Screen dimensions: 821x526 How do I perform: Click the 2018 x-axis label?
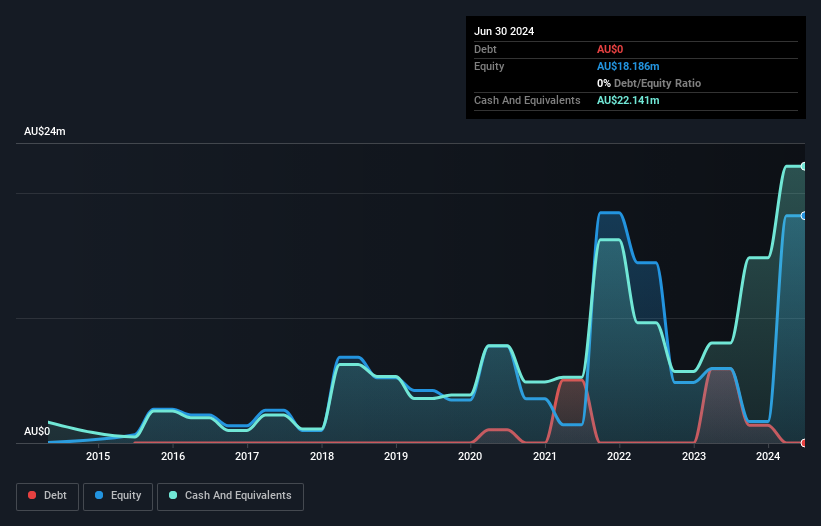pos(321,456)
